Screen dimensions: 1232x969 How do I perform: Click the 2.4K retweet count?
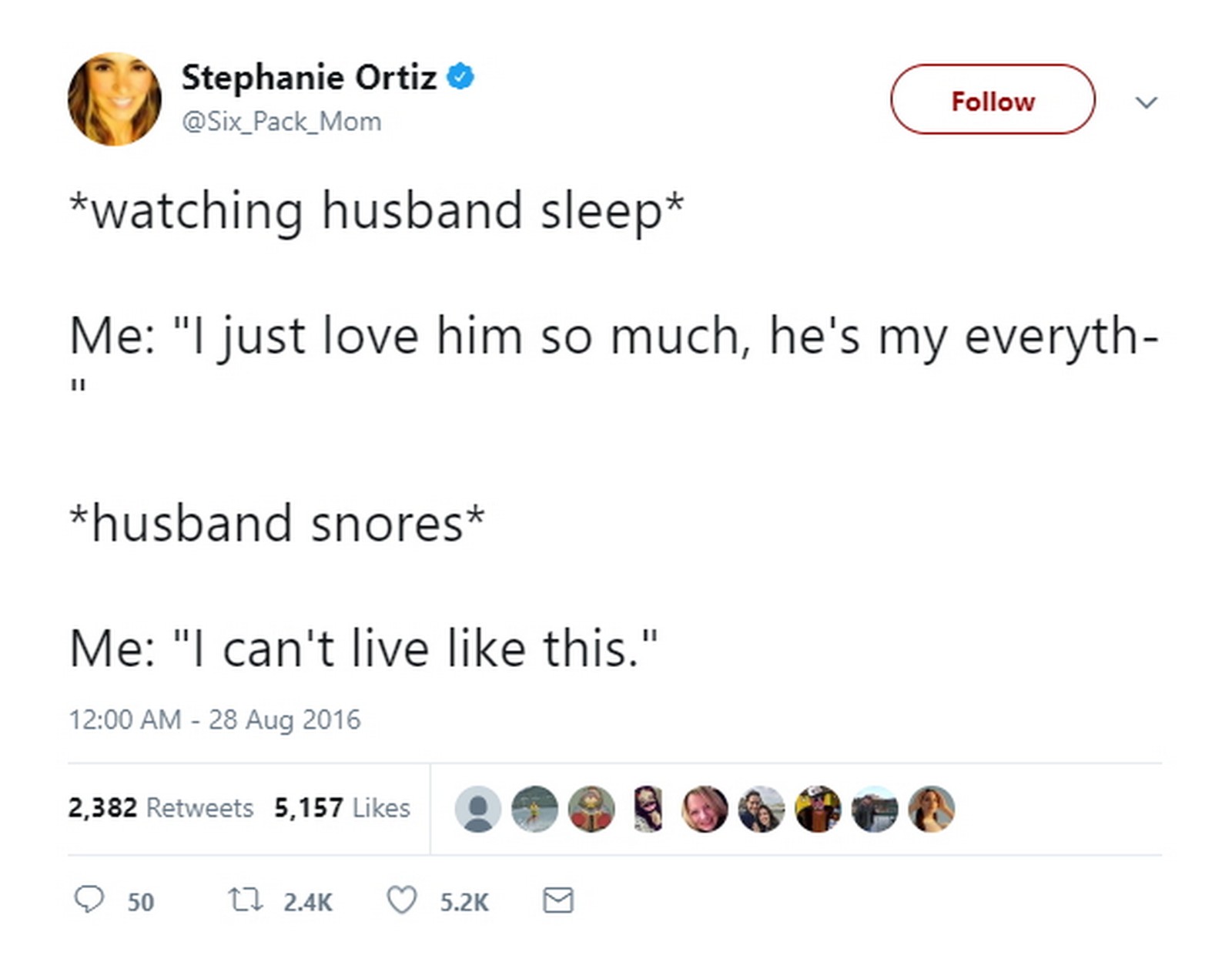point(307,902)
